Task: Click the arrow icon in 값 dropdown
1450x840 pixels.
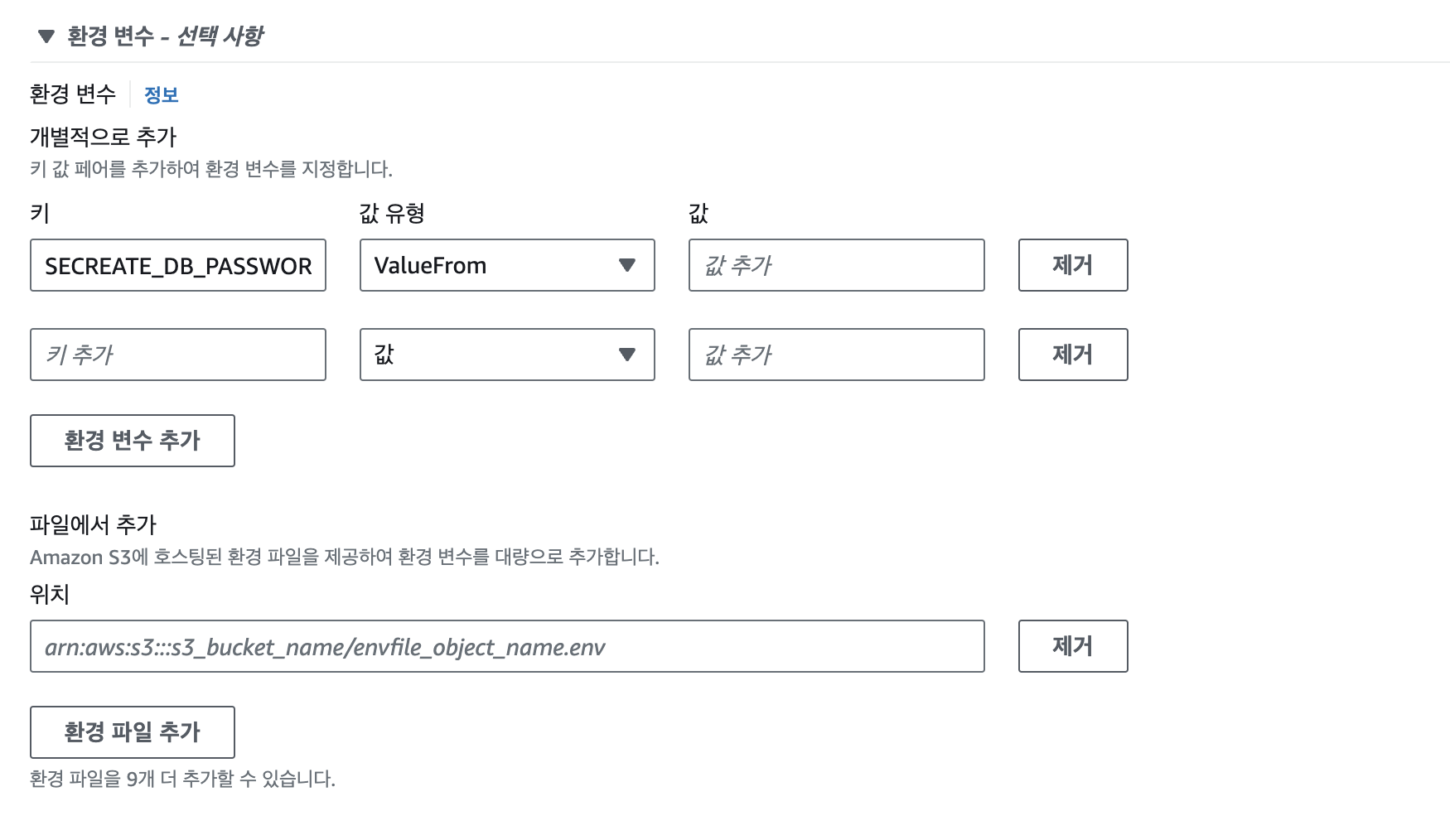Action: [x=627, y=355]
